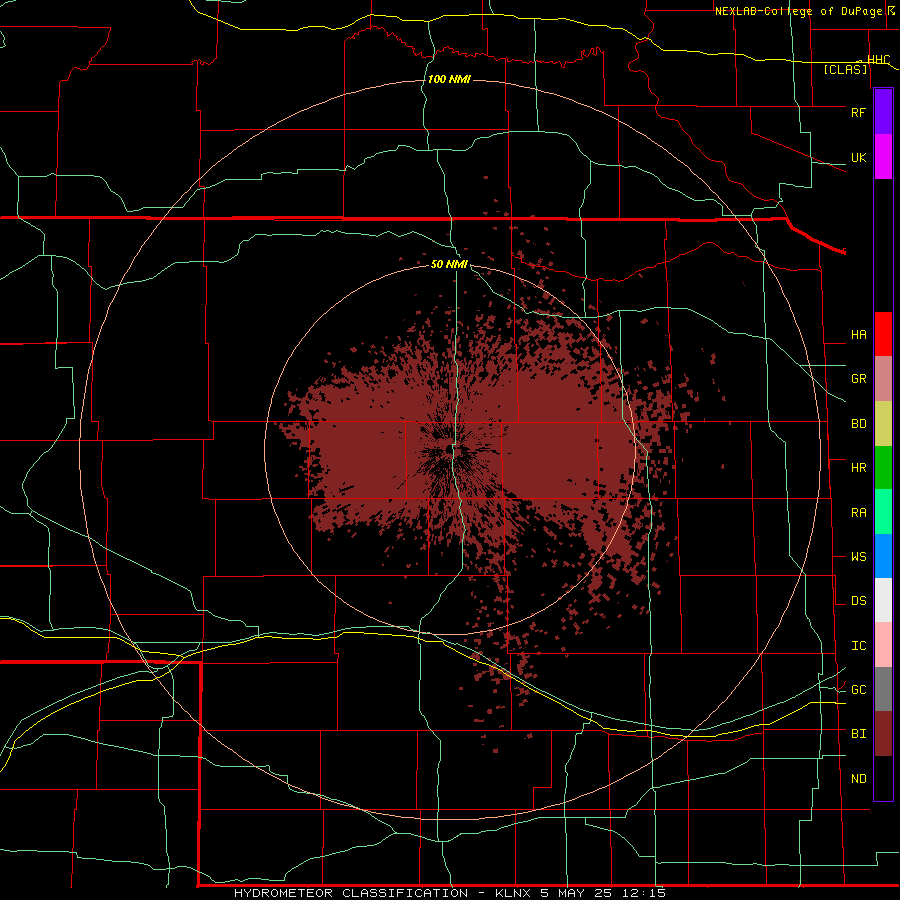900x900 pixels.
Task: Click the BI brown legend swatch
Action: click(883, 734)
